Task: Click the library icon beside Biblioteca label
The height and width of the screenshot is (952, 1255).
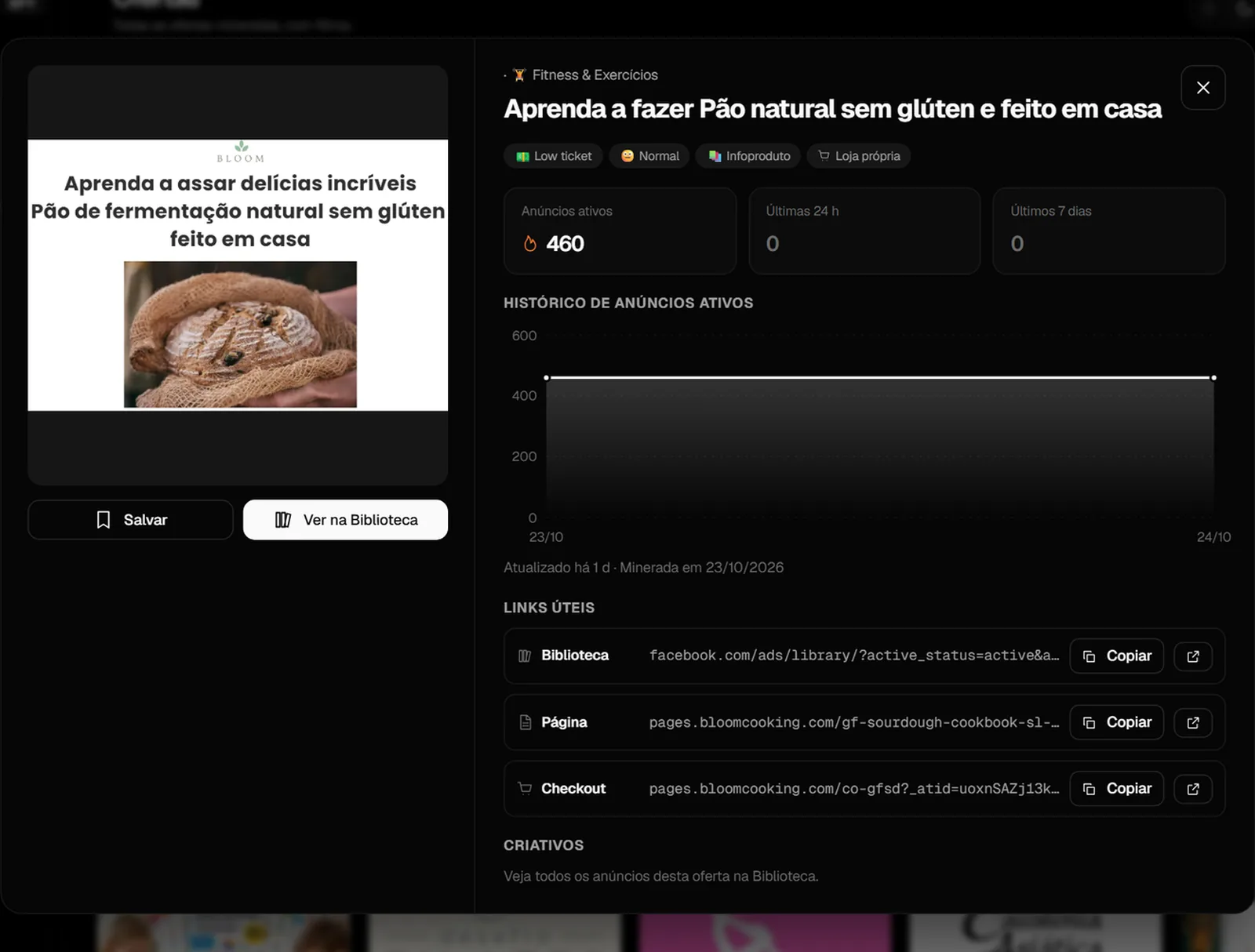Action: coord(525,656)
